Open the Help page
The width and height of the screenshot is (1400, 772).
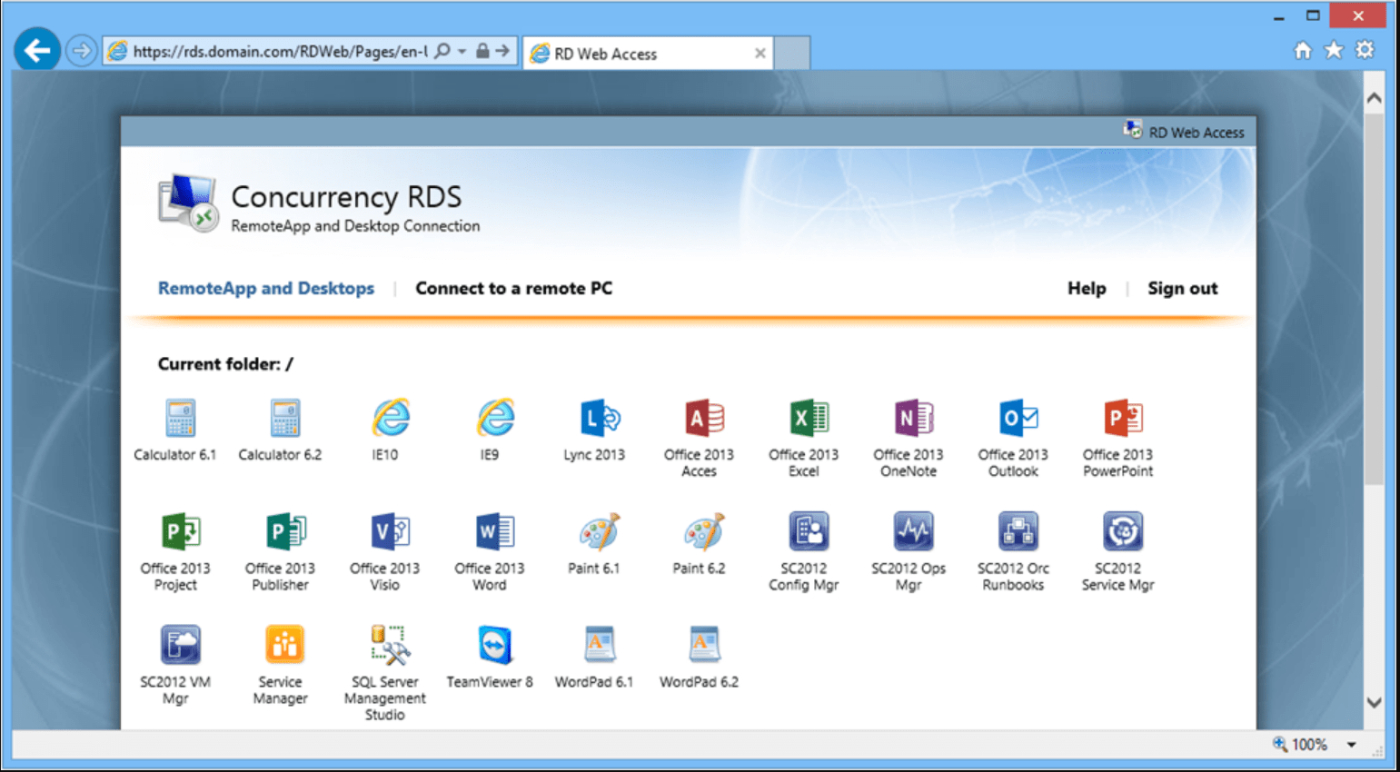[1086, 288]
